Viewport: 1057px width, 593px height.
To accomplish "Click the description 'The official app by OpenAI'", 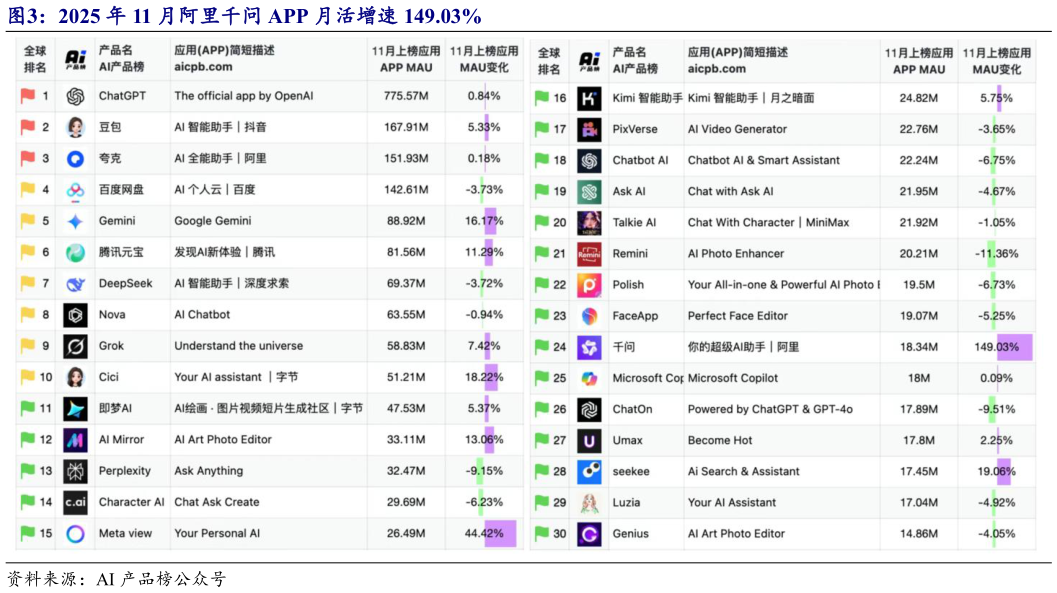I will tap(244, 96).
